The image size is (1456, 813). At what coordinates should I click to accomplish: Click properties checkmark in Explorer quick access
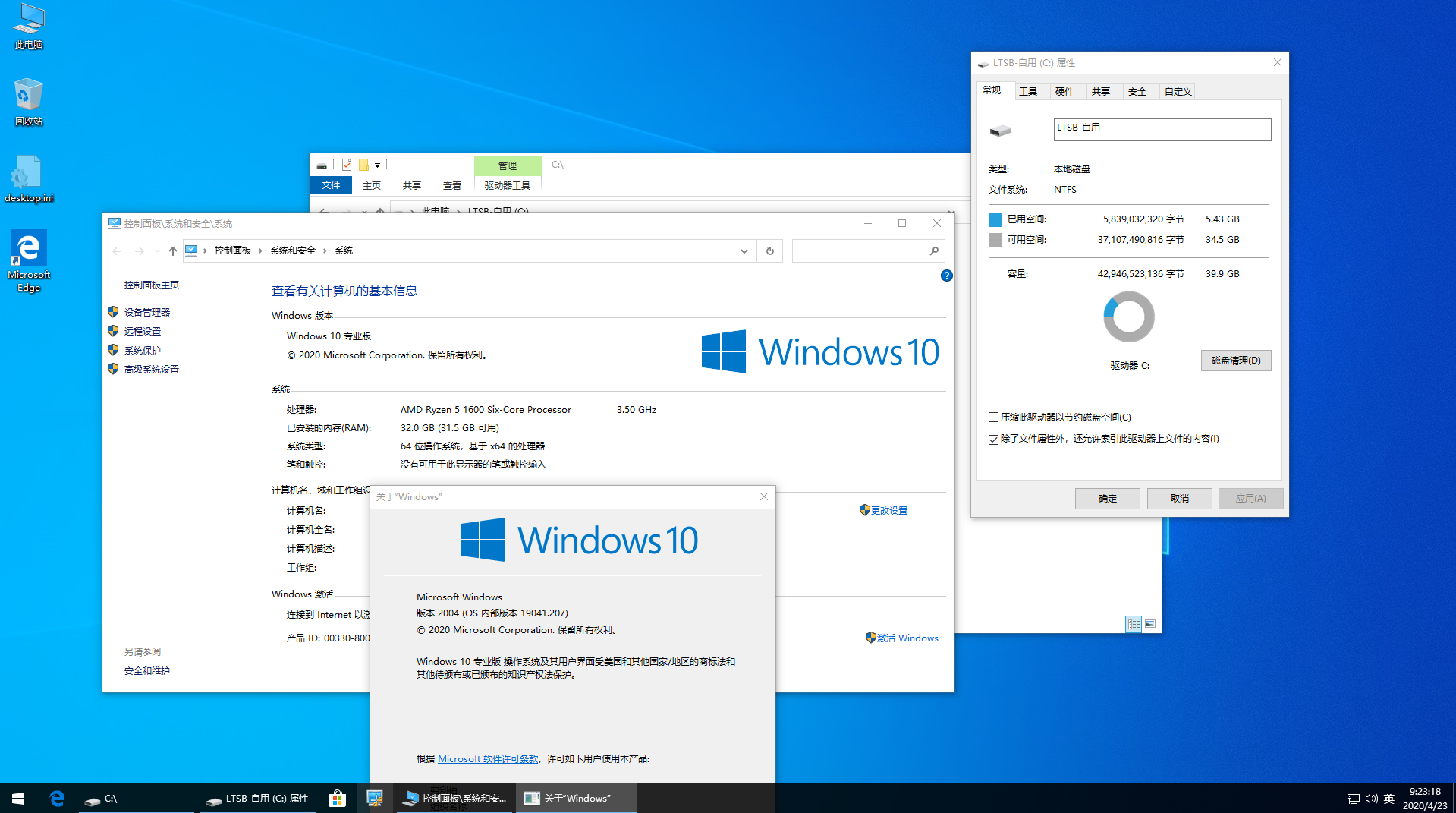(347, 165)
